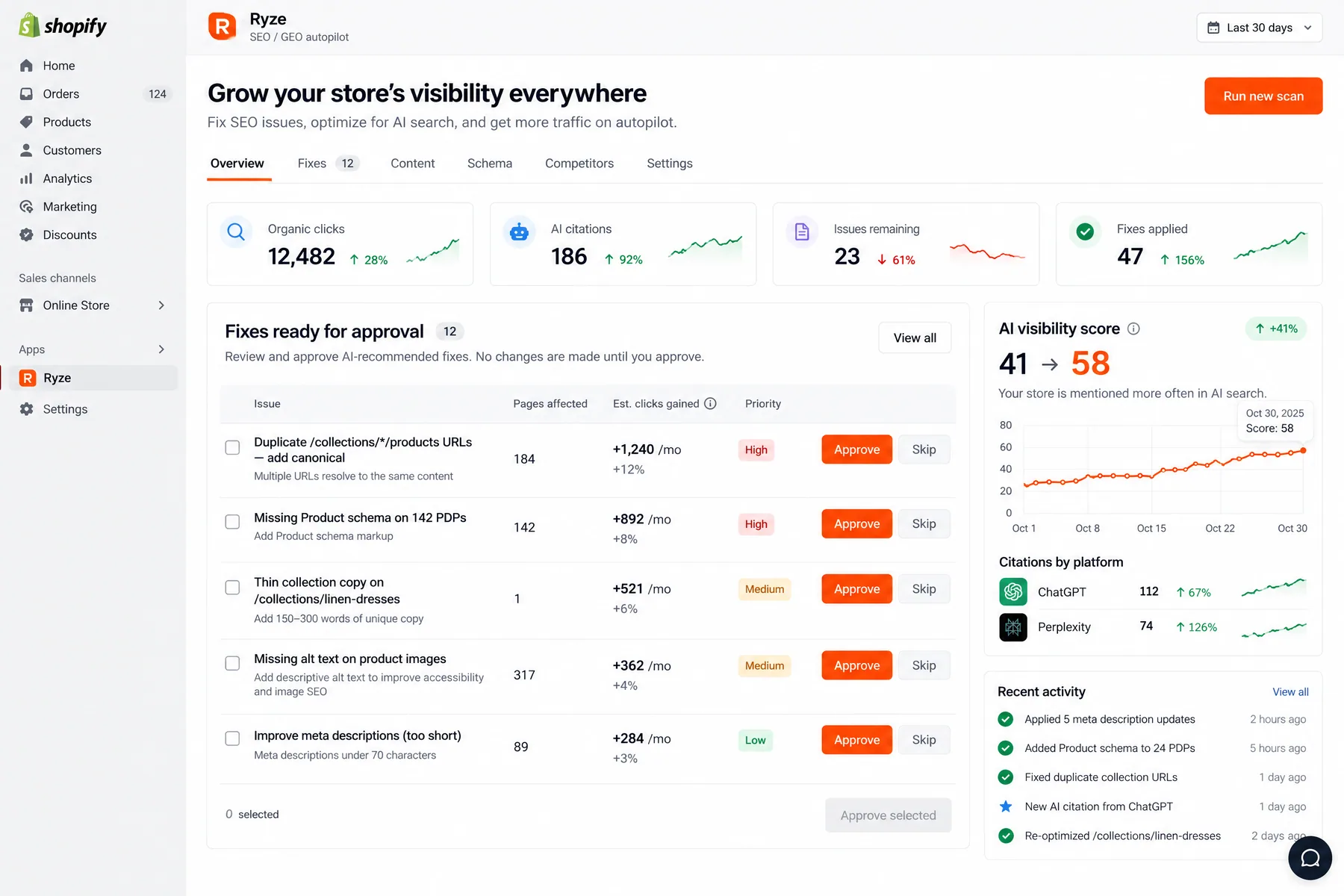This screenshot has width=1344, height=896.
Task: Approve the Thin collection copy fix
Action: [x=856, y=589]
